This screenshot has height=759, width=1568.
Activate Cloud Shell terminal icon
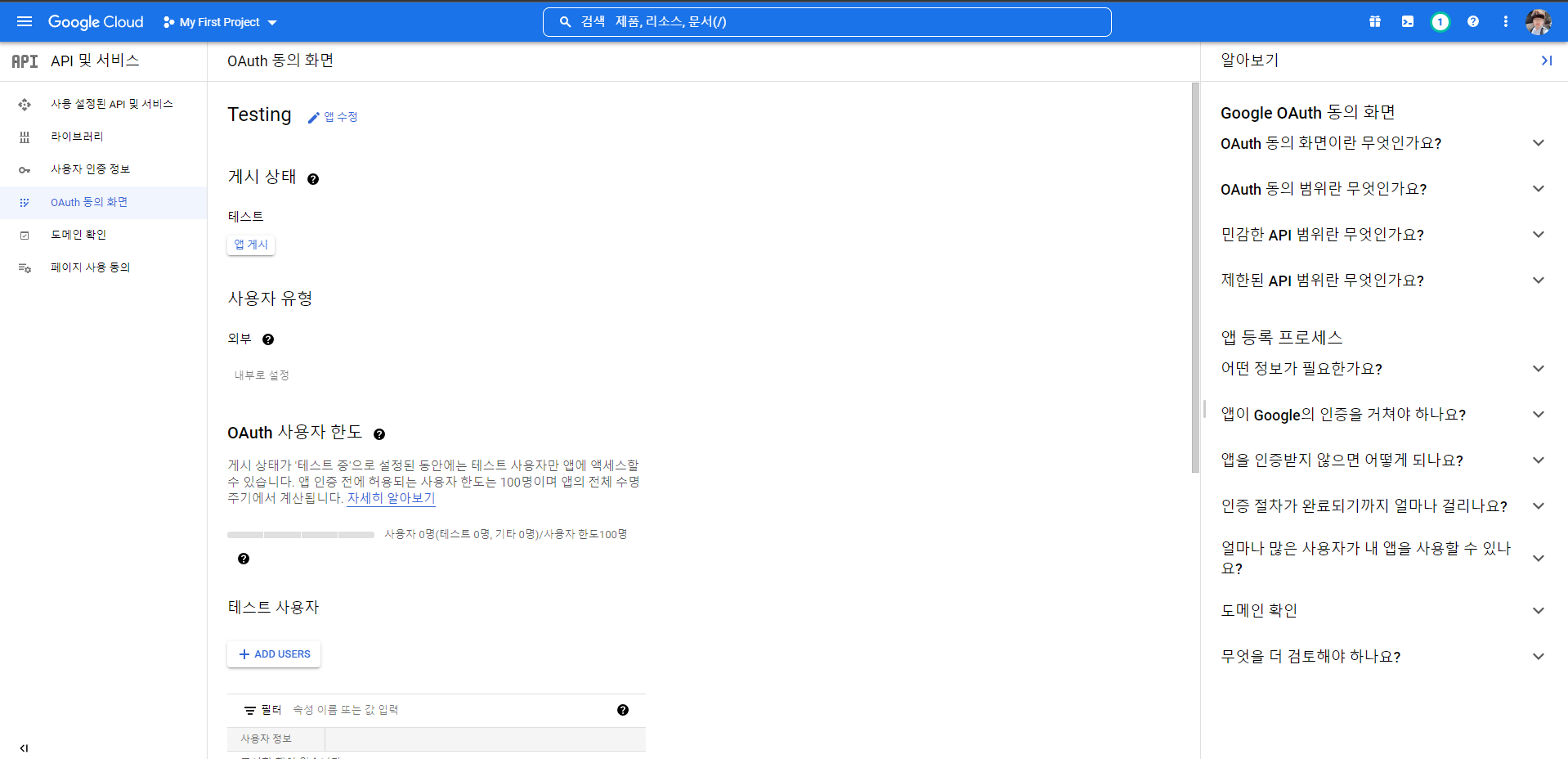(x=1408, y=22)
